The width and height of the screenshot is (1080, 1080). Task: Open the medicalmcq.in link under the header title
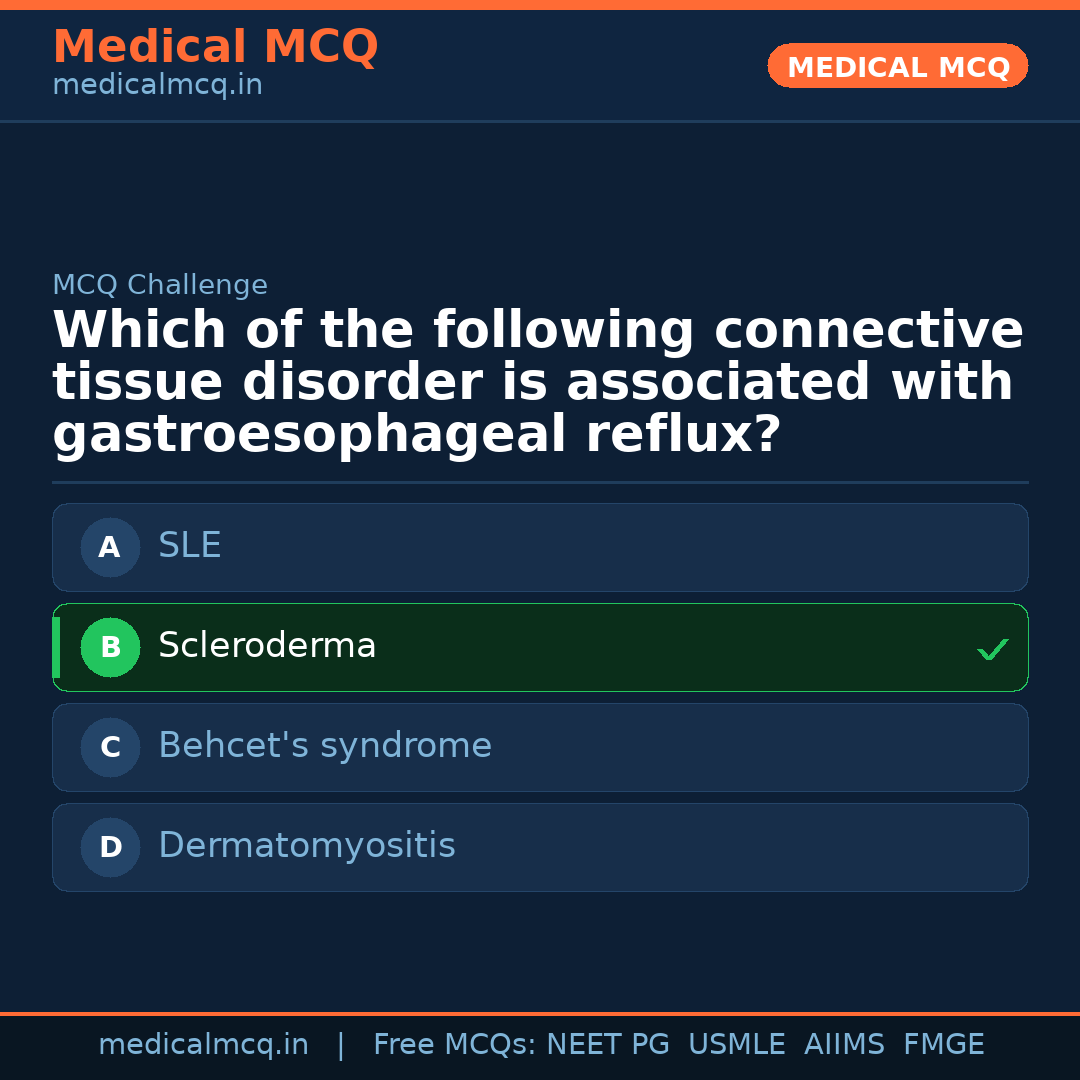pyautogui.click(x=157, y=86)
